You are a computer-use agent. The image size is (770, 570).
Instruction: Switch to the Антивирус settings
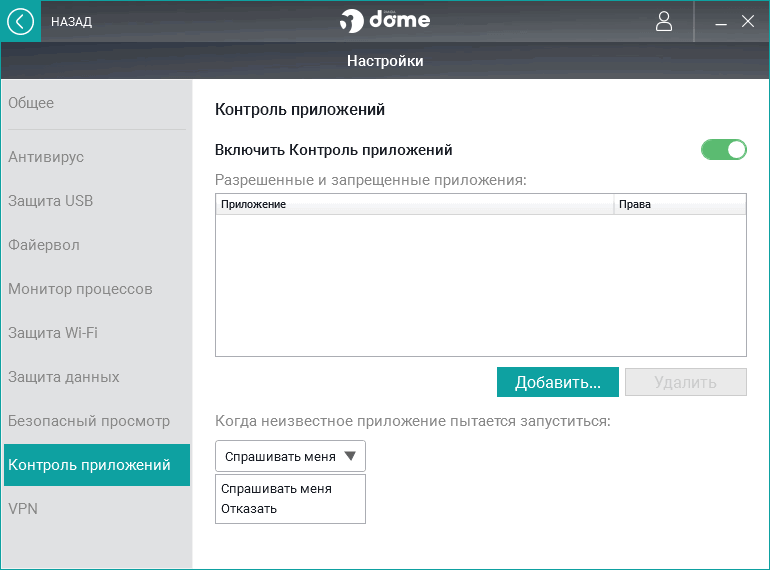[46, 157]
